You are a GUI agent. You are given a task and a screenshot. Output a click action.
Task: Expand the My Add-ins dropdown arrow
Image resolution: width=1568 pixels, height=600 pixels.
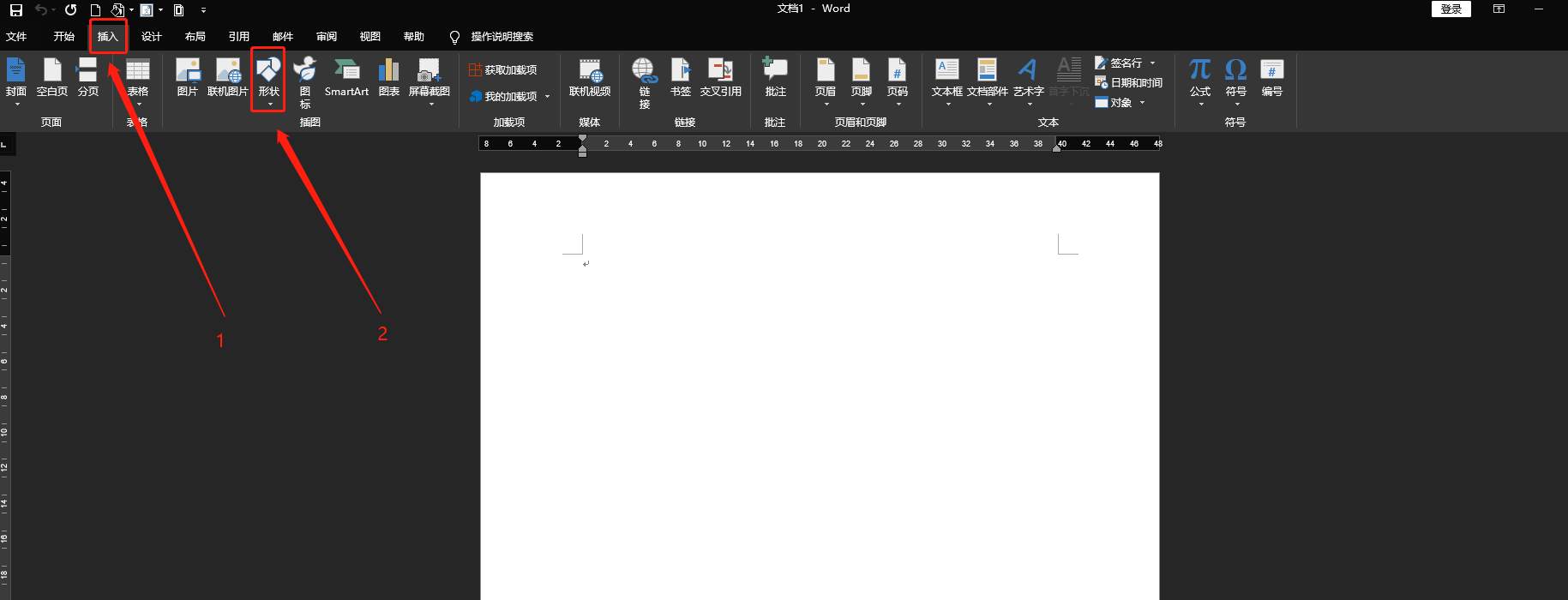[547, 97]
